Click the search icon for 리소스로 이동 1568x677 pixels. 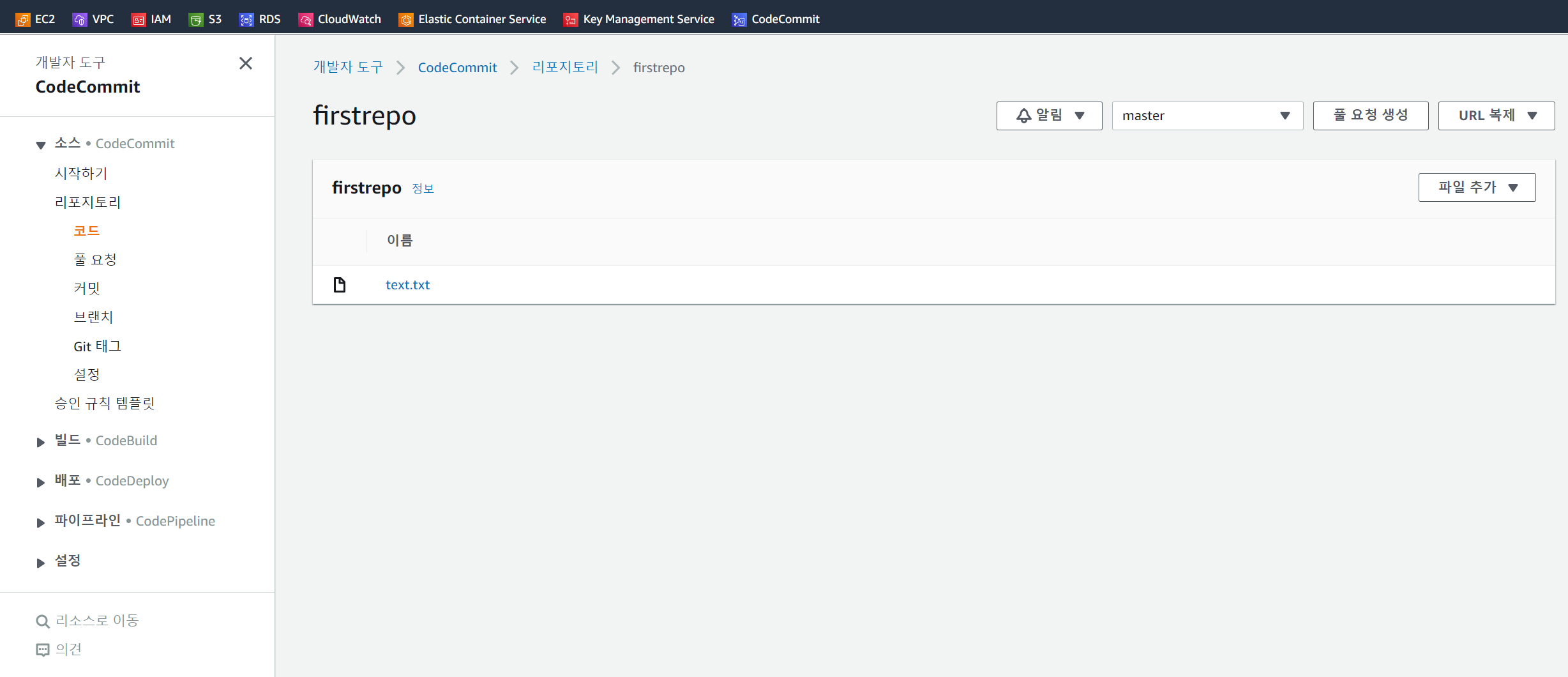point(43,621)
